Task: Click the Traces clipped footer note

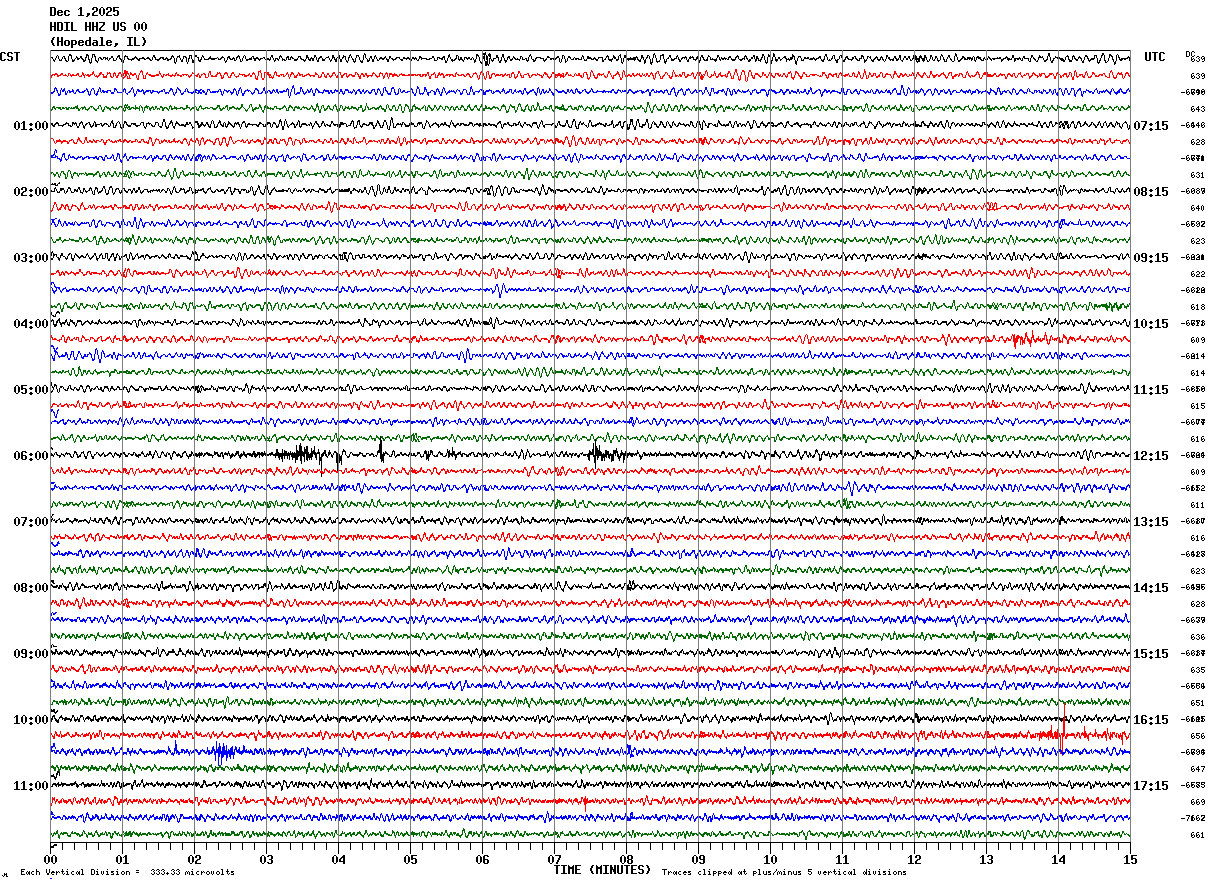Action: tap(784, 872)
